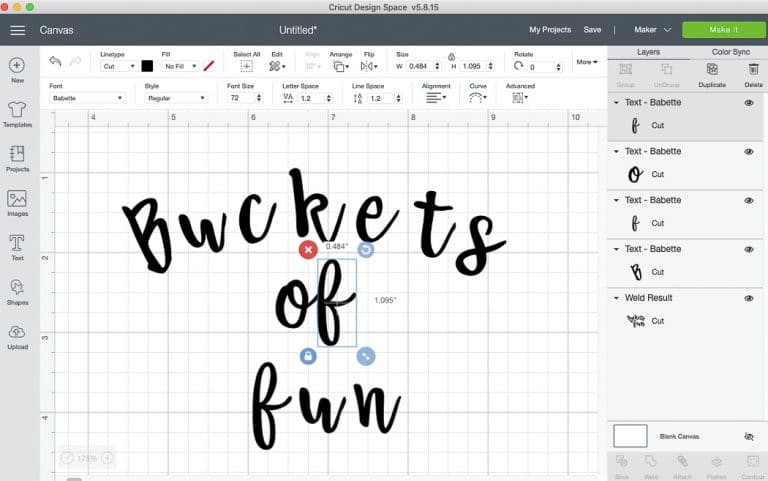Screen dimensions: 768x481
Task: Click the Rotate icon in the toolbar
Action: pyautogui.click(x=518, y=66)
